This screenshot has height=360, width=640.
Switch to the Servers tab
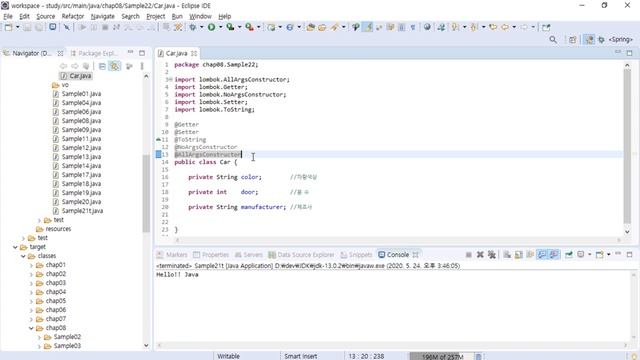[x=249, y=255]
